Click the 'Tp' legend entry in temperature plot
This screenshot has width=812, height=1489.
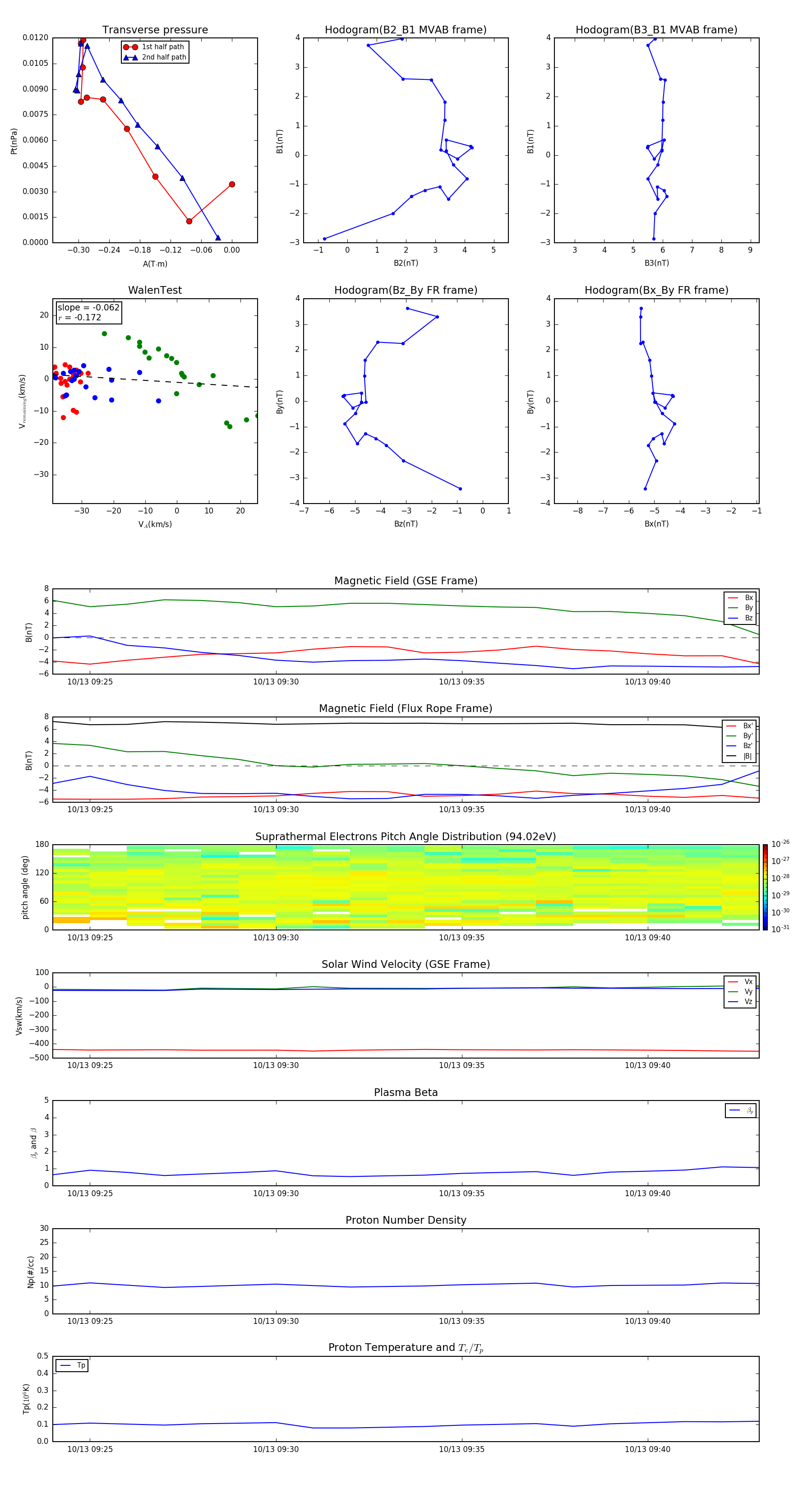point(72,1365)
